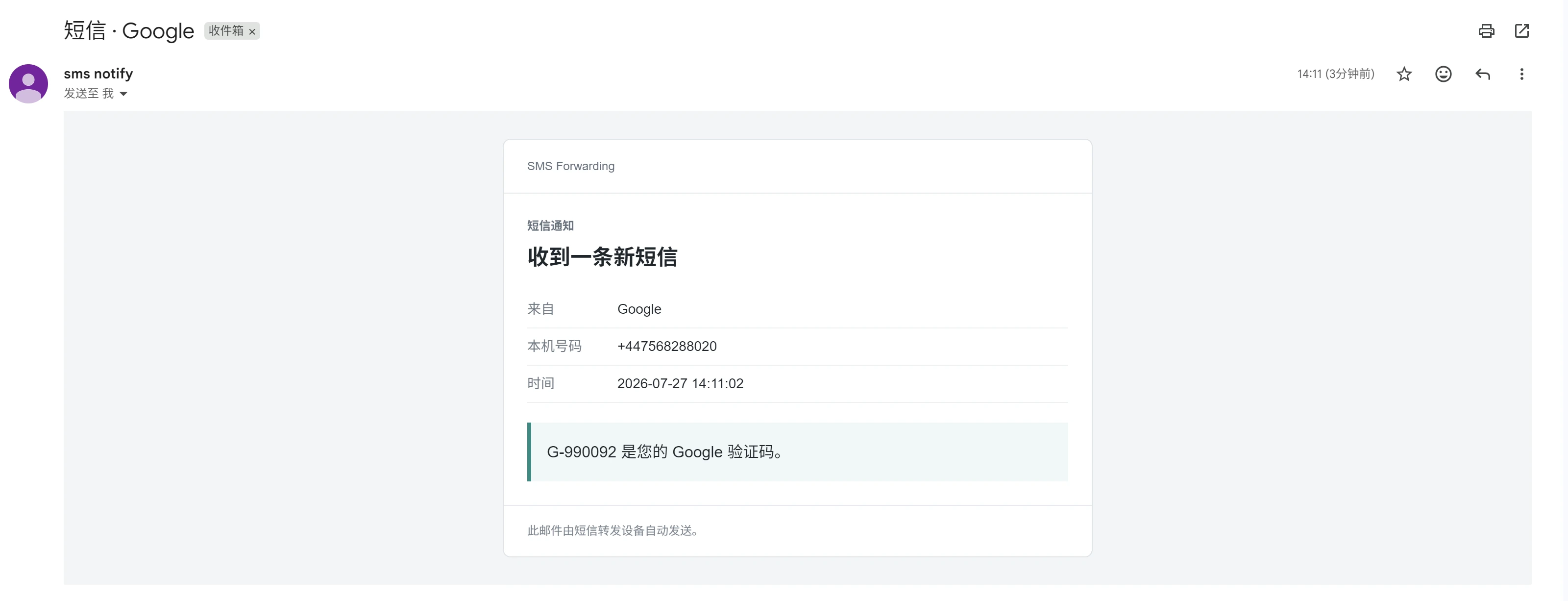Click the 来自 field label
Viewport: 1568px width, 601px height.
click(x=540, y=309)
